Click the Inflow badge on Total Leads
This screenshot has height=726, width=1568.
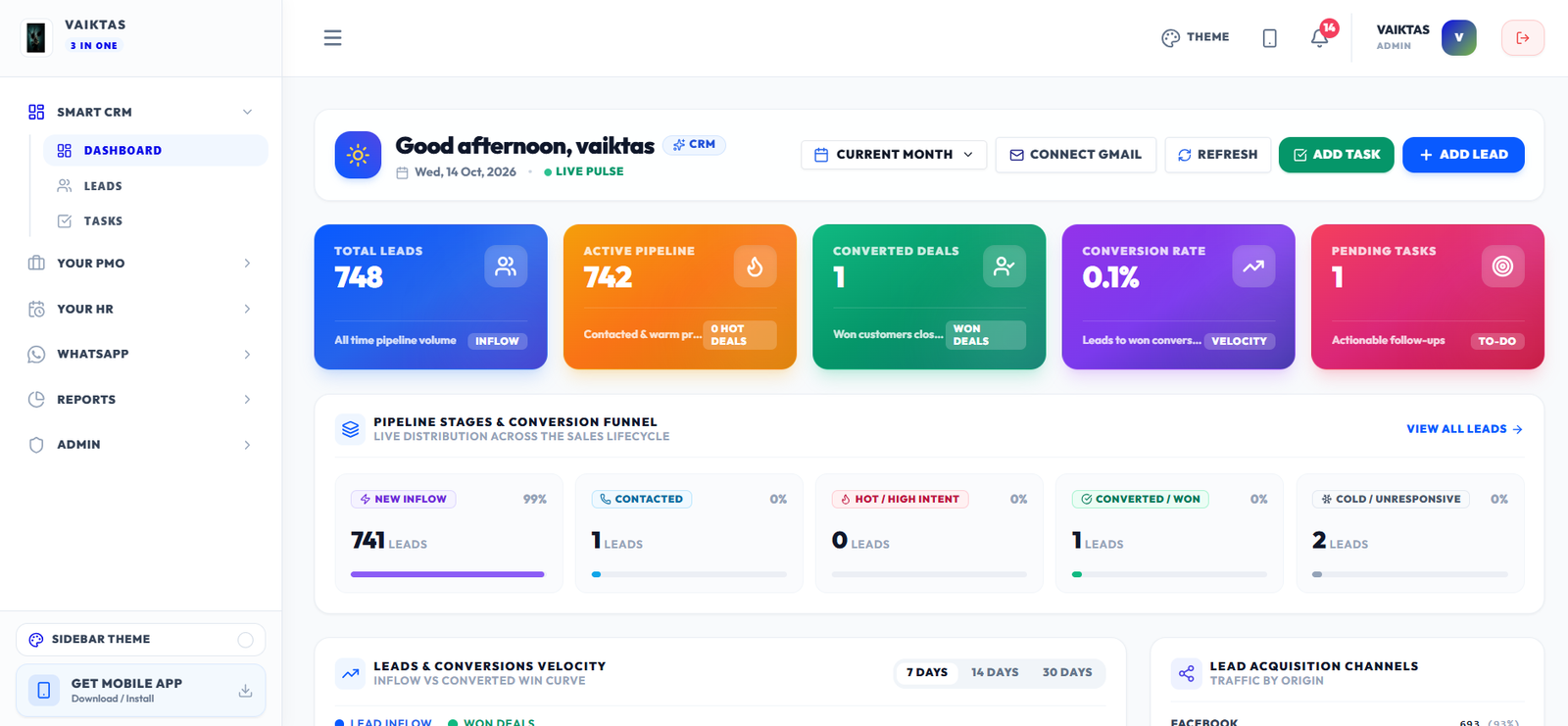(498, 341)
